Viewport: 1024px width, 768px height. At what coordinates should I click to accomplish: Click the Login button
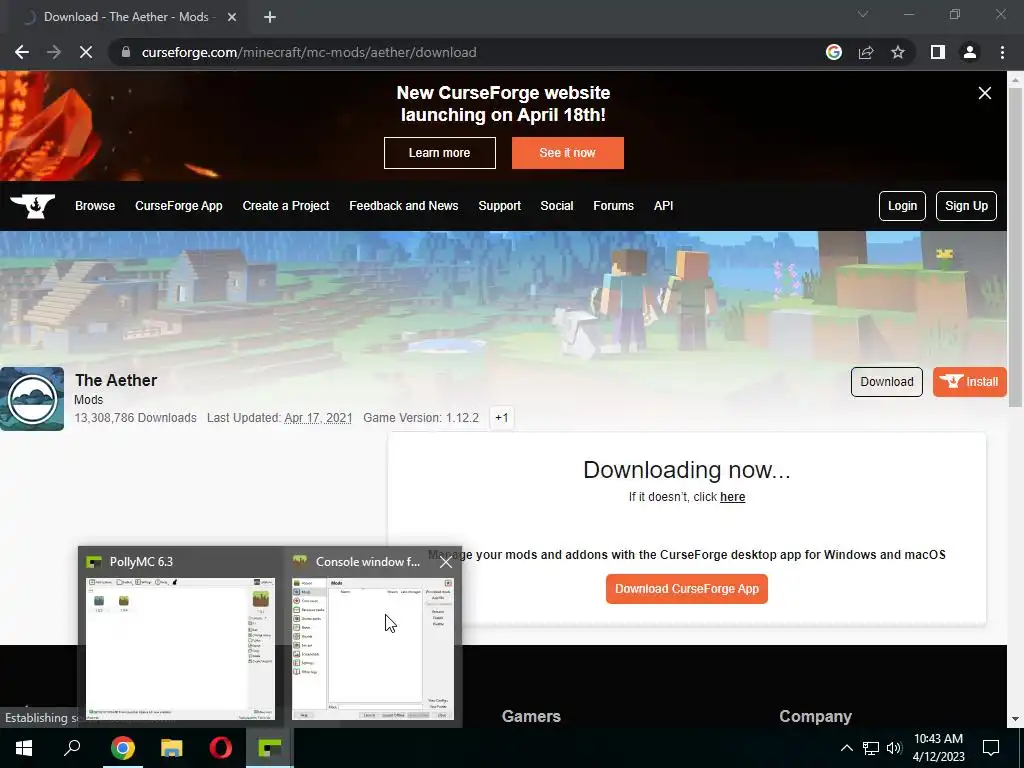pyautogui.click(x=903, y=206)
